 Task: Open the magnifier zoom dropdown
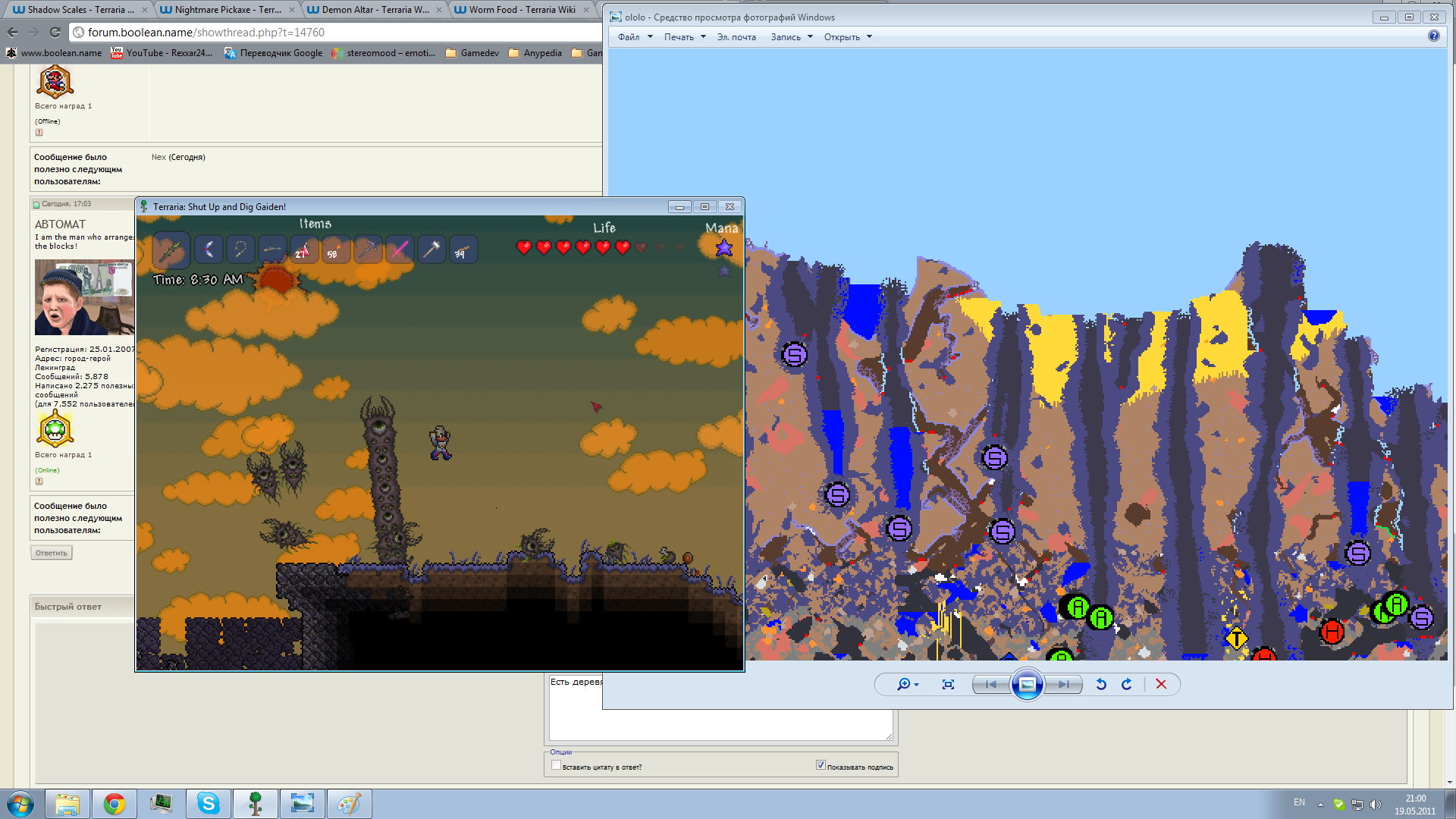coord(907,685)
